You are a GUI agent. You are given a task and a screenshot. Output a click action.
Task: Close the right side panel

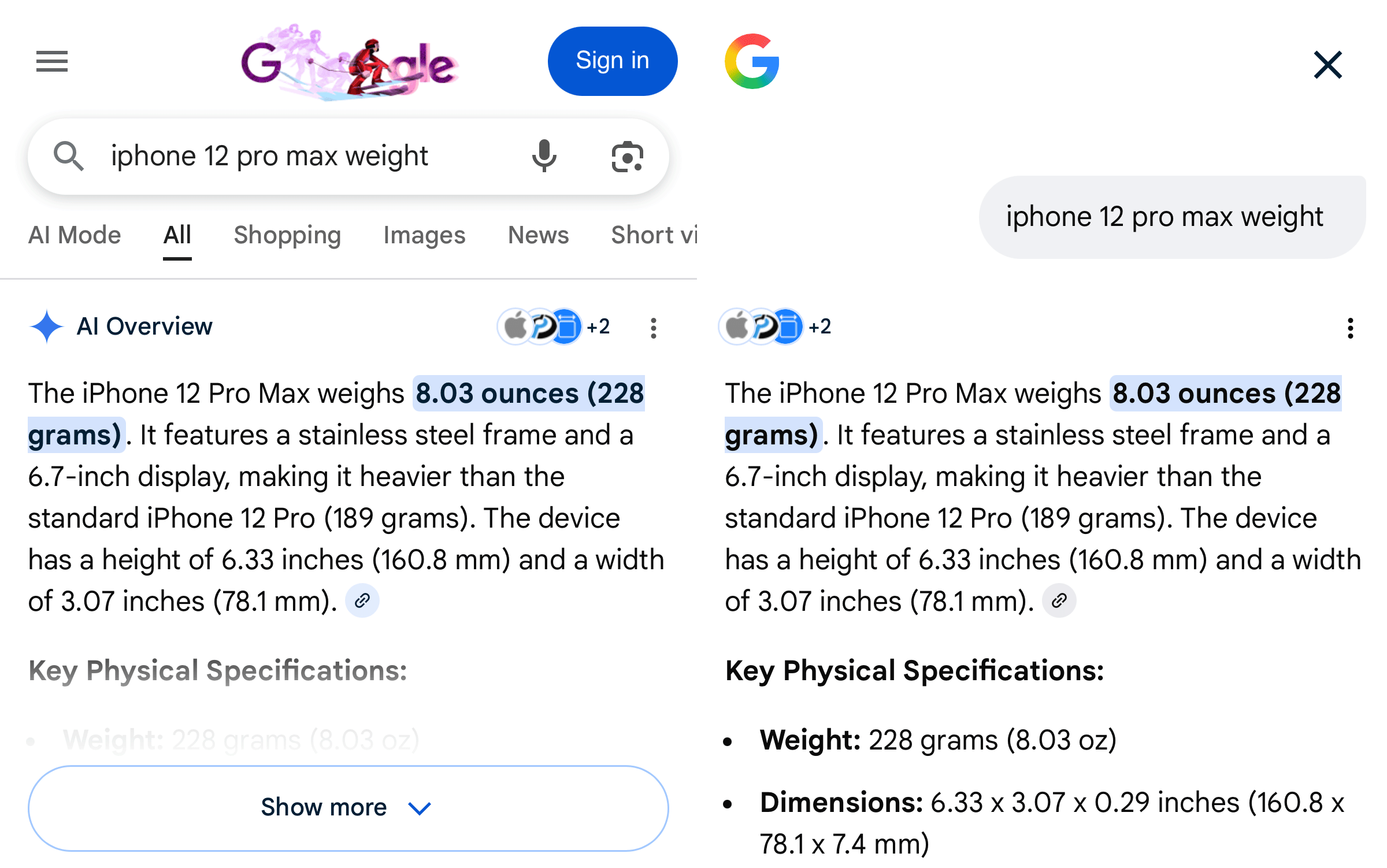(x=1327, y=64)
